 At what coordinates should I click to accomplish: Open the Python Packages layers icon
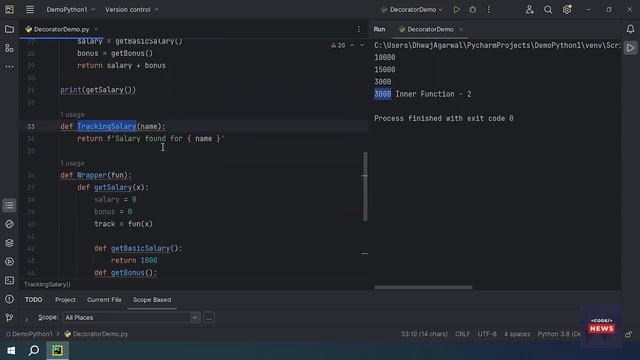point(9,243)
